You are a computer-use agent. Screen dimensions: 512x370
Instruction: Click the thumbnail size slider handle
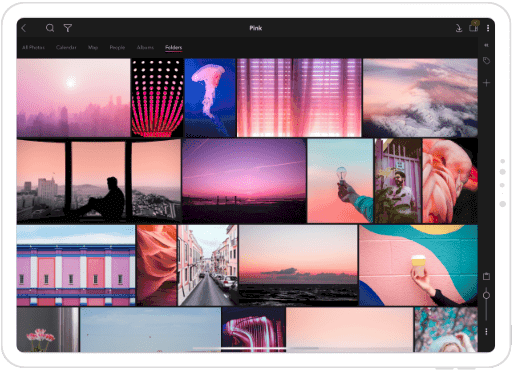(486, 295)
